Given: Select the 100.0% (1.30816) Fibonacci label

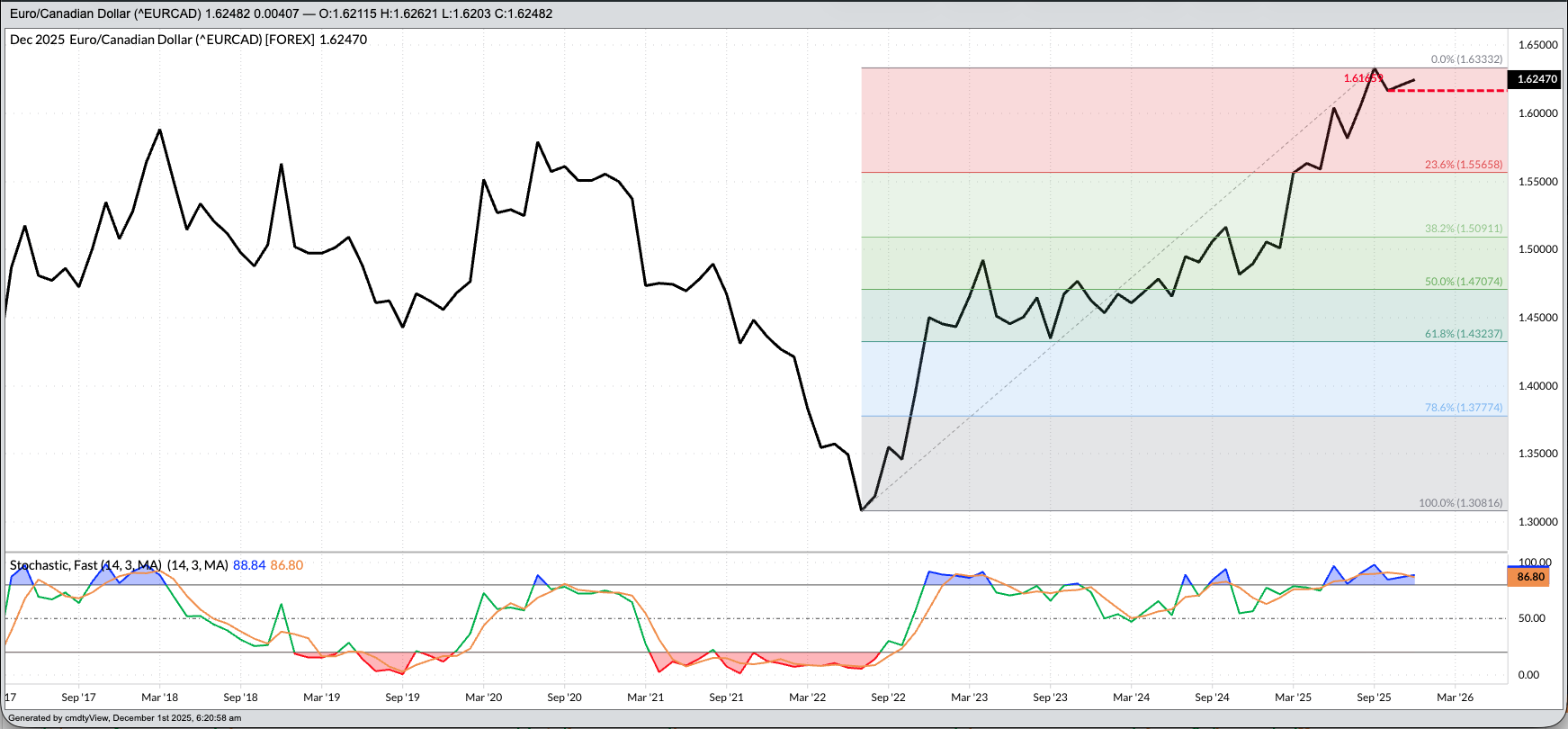Looking at the screenshot, I should 1460,503.
